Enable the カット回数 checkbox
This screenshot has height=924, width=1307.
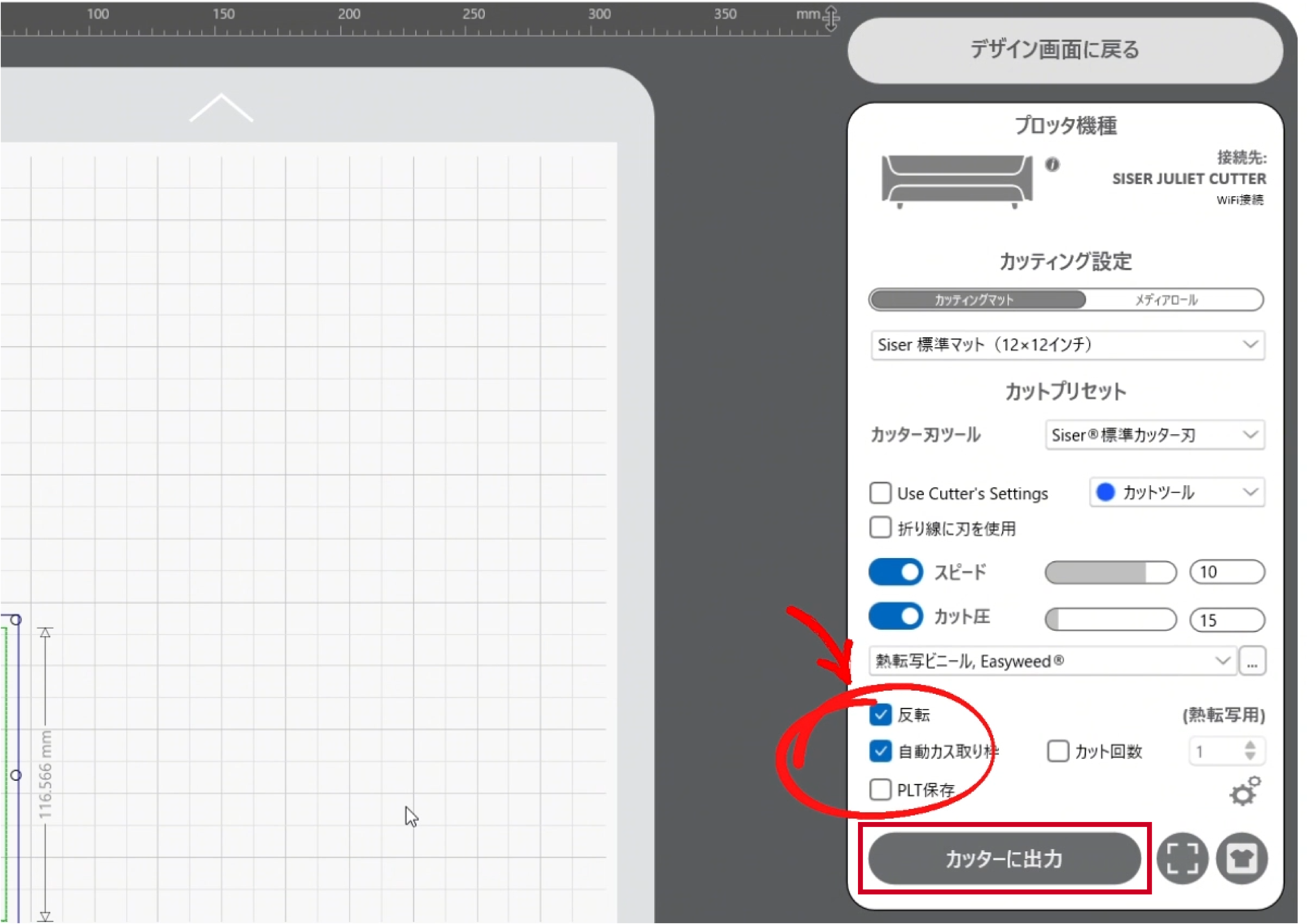1058,751
